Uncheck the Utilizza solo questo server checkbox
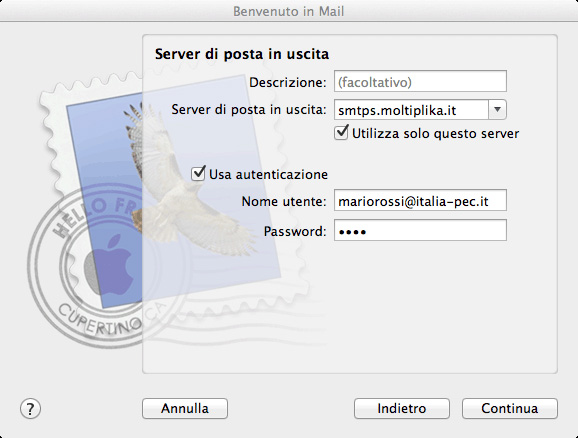The width and height of the screenshot is (578, 438). coord(341,133)
